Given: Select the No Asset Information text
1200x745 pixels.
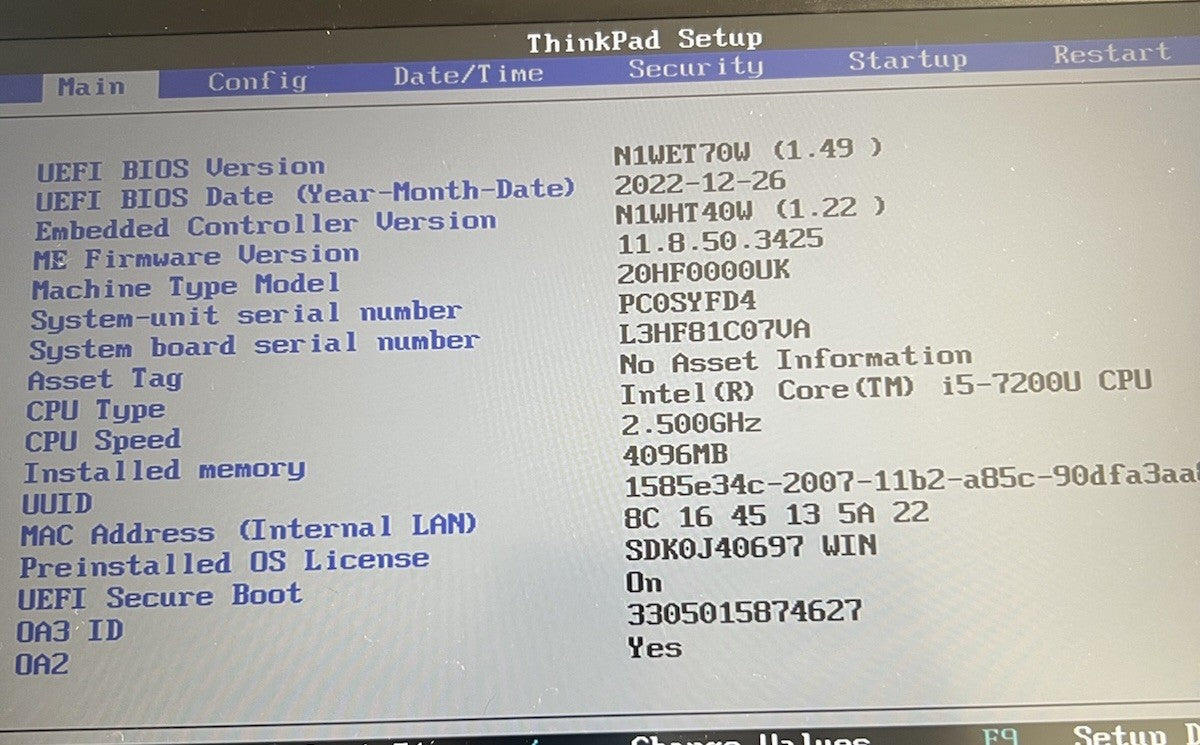Looking at the screenshot, I should click(x=795, y=360).
